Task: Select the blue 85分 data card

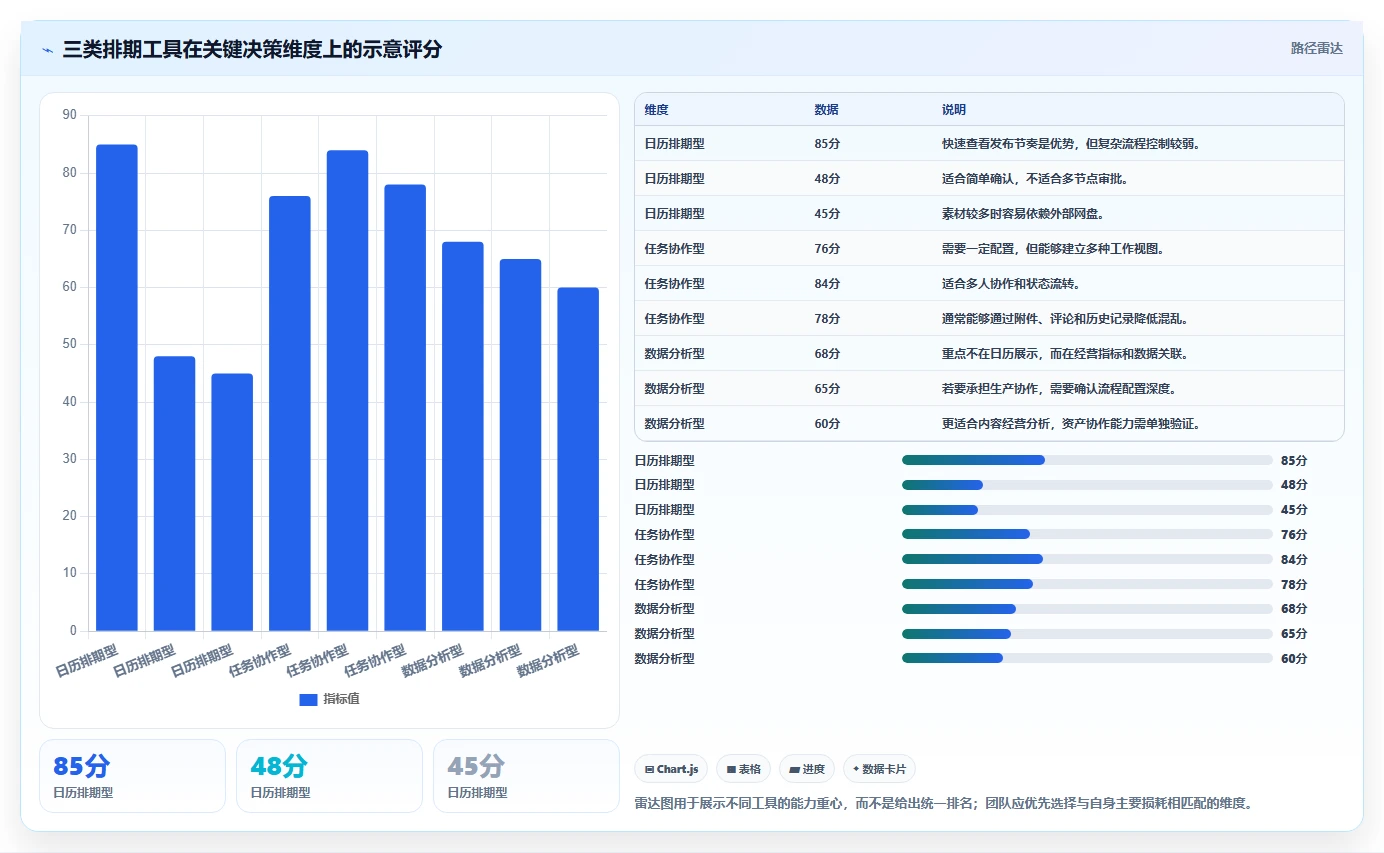Action: pos(132,776)
